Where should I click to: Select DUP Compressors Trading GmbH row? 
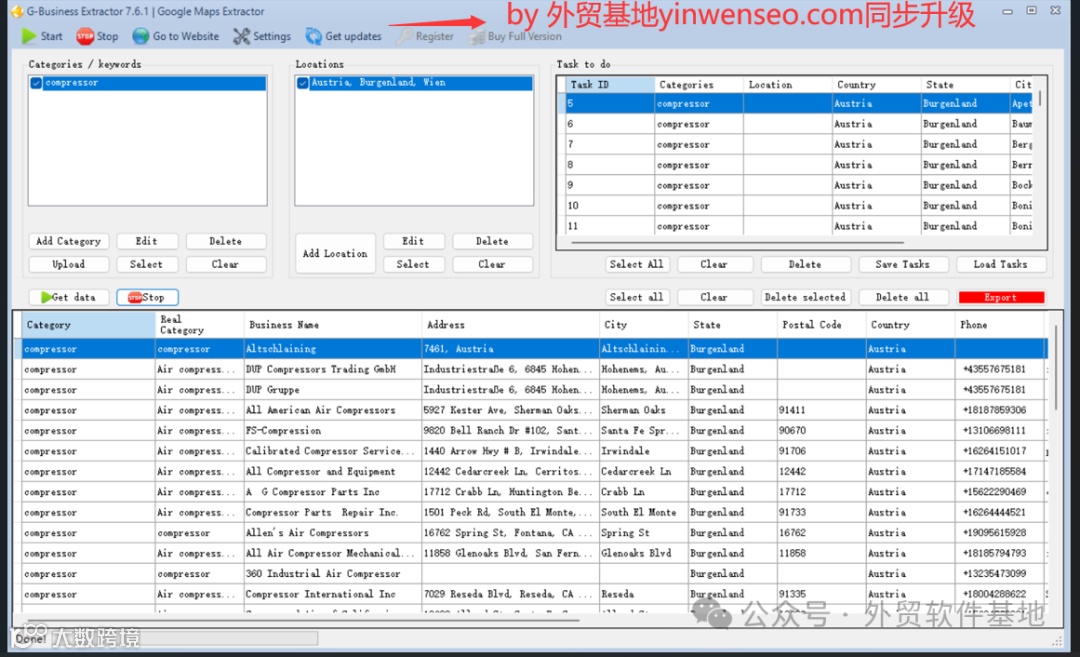point(531,369)
